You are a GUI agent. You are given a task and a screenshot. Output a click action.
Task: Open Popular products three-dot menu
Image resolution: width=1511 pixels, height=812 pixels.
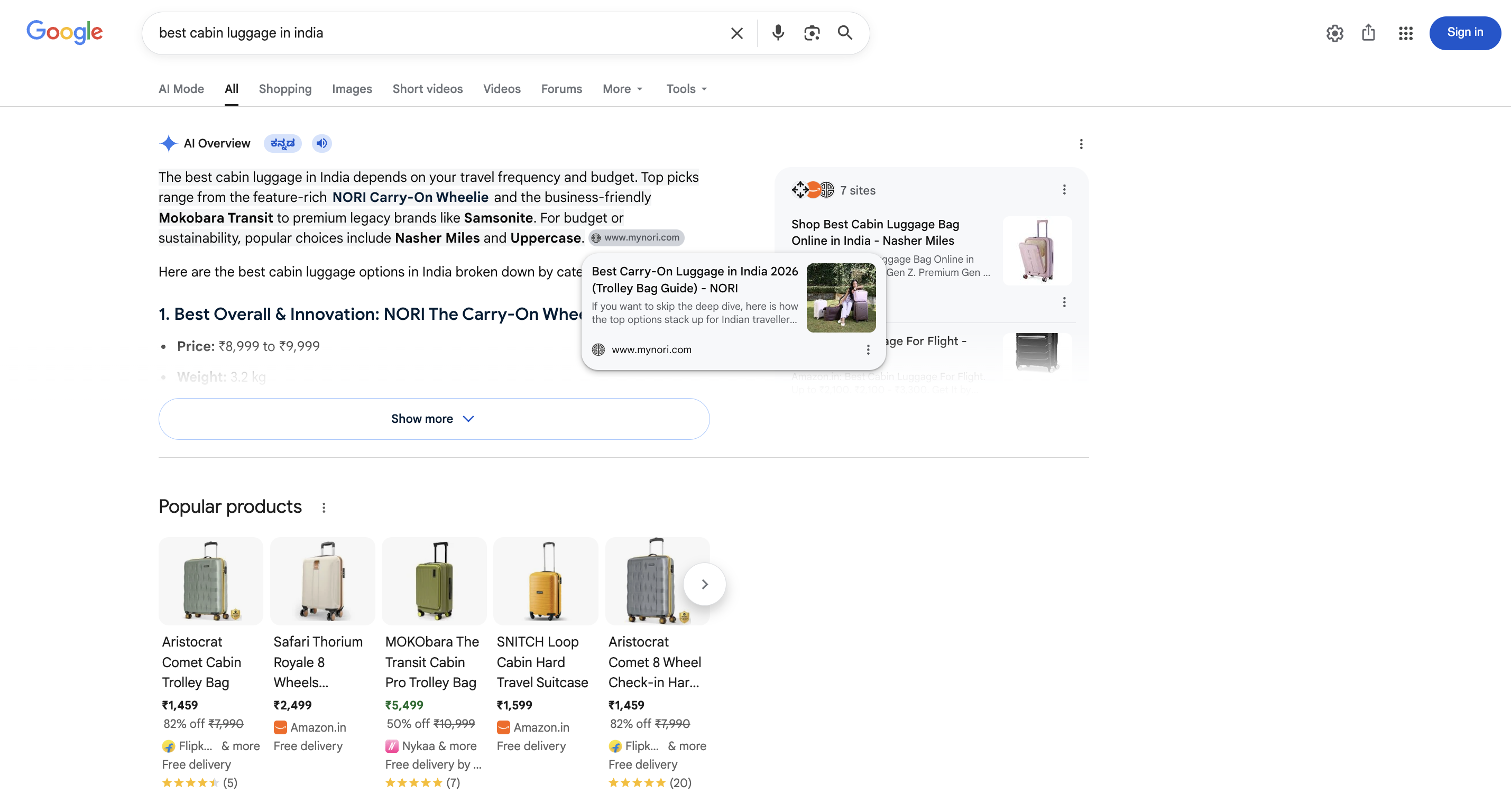tap(324, 508)
